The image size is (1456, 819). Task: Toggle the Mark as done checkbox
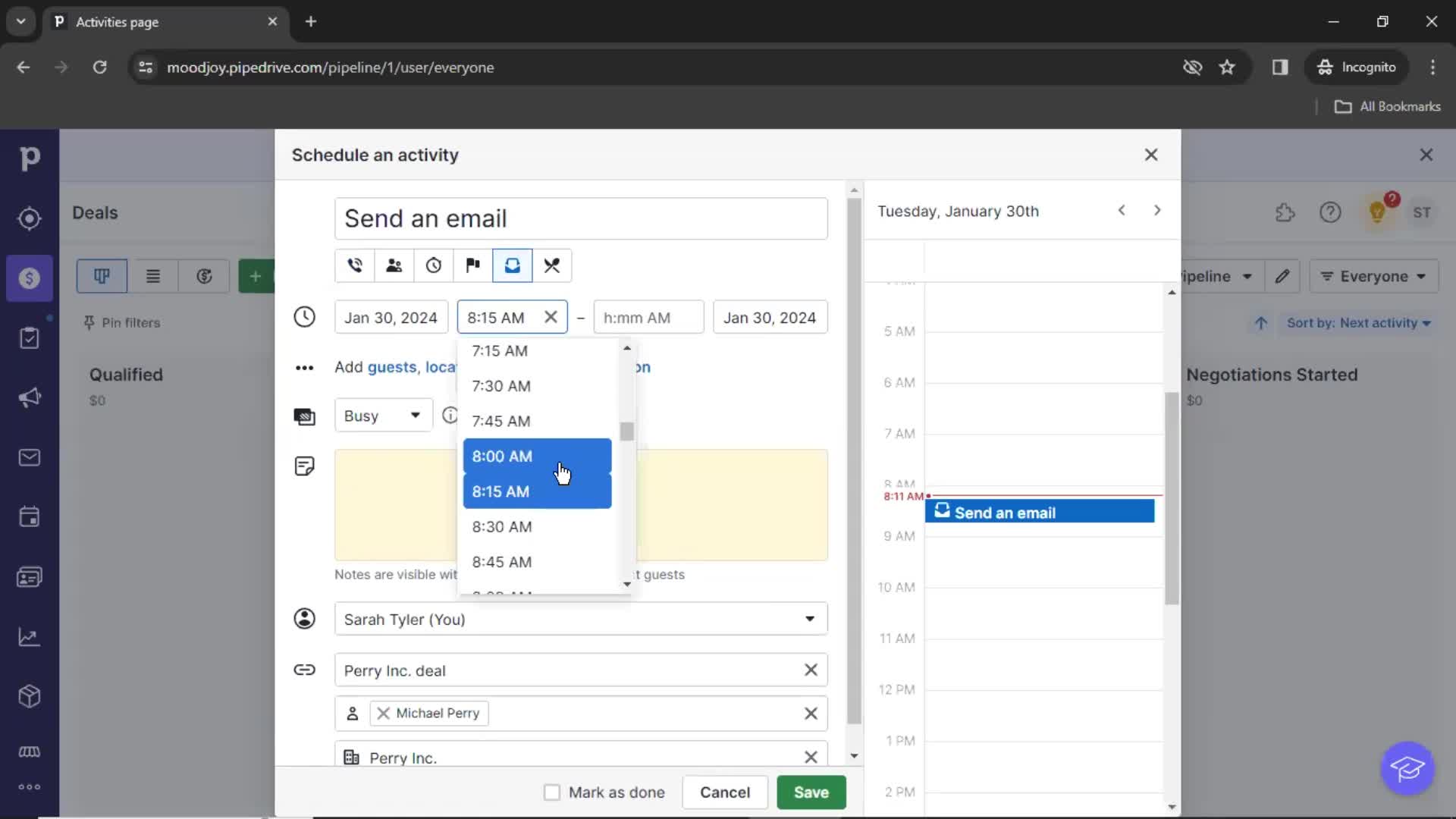pyautogui.click(x=552, y=792)
